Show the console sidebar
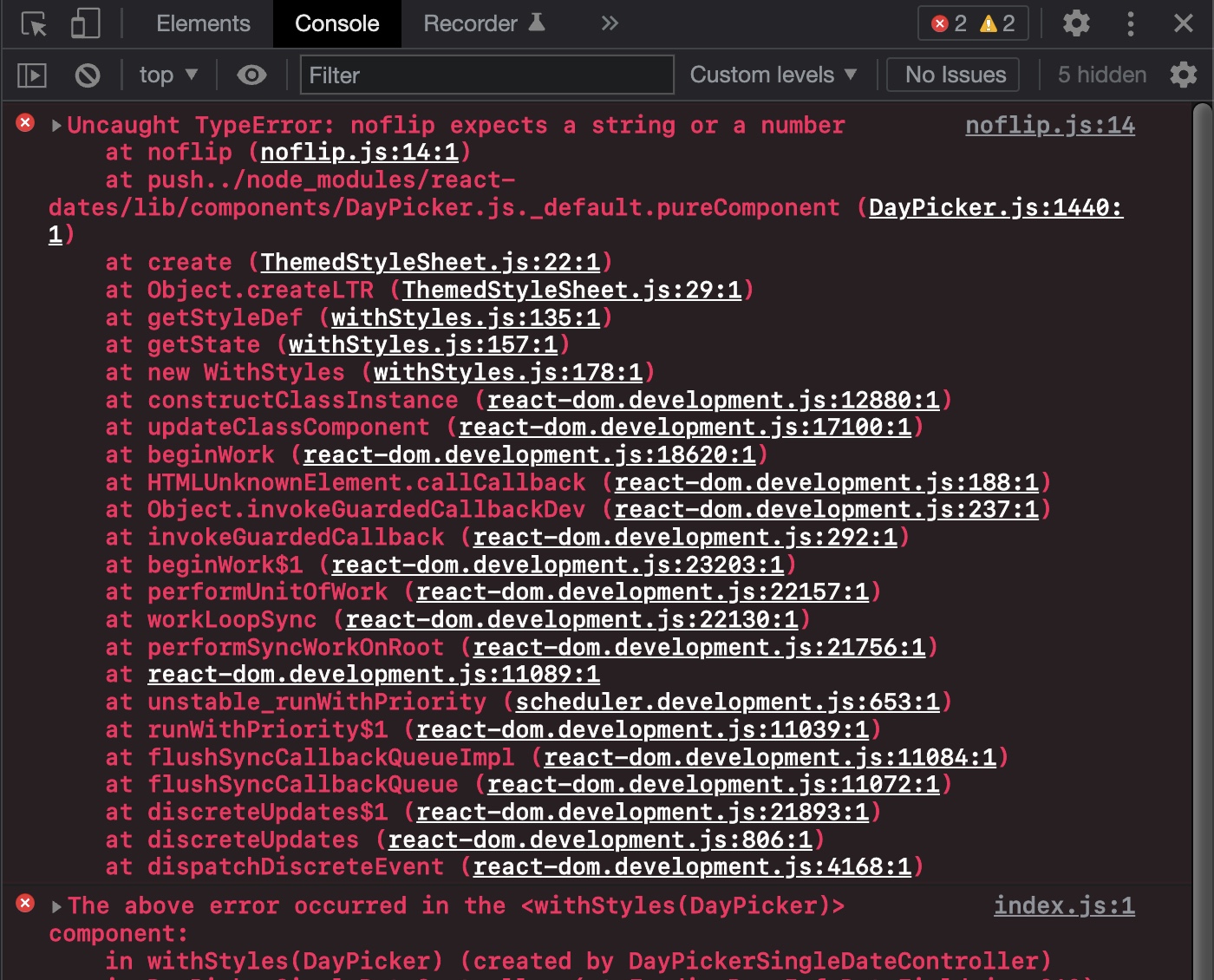Screen dimensions: 1214x980 (31, 75)
